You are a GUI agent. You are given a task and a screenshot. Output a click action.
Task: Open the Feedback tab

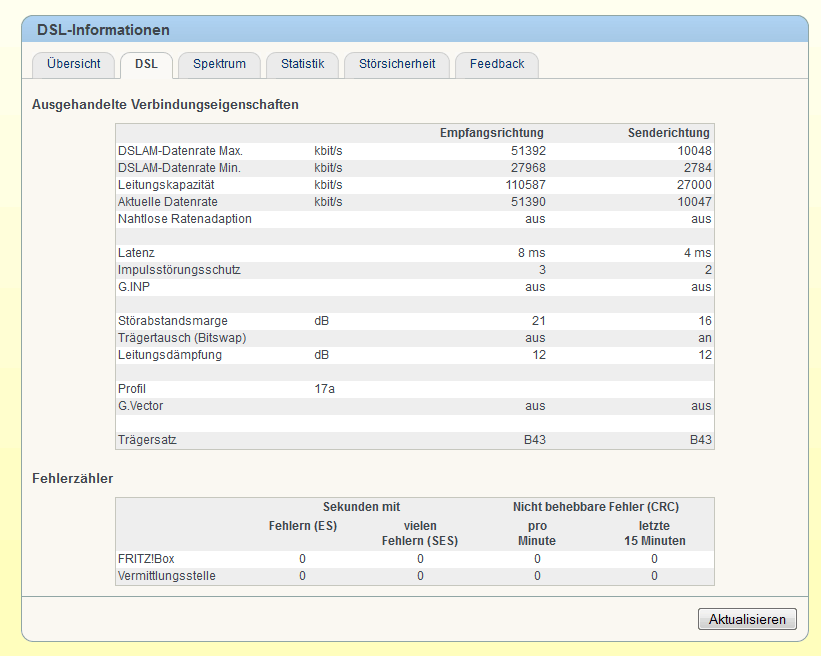497,65
